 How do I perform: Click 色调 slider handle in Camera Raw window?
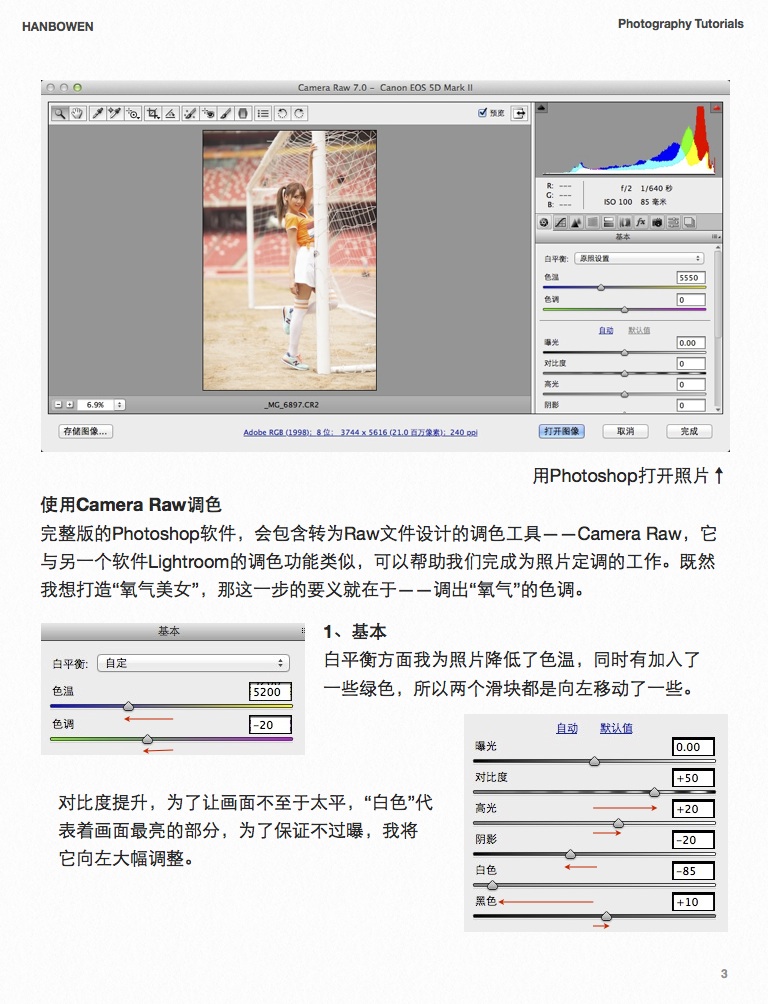click(625, 310)
